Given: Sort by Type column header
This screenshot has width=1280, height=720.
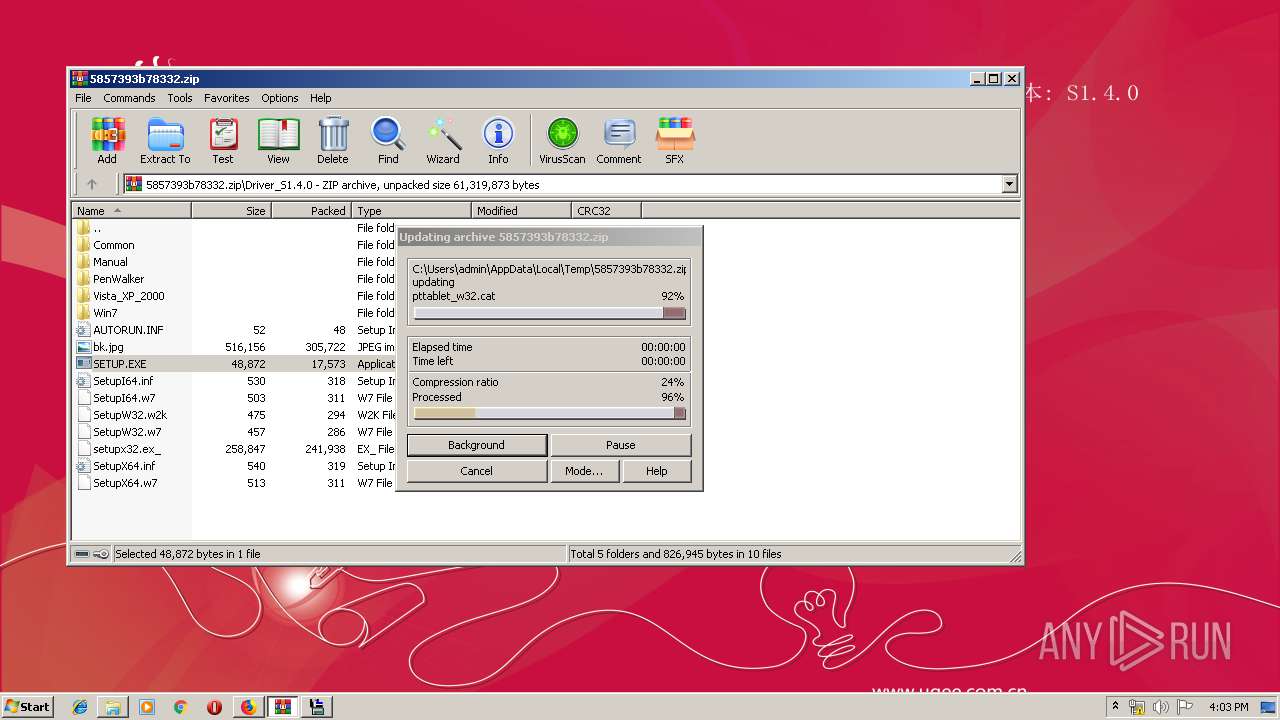Looking at the screenshot, I should [x=411, y=210].
